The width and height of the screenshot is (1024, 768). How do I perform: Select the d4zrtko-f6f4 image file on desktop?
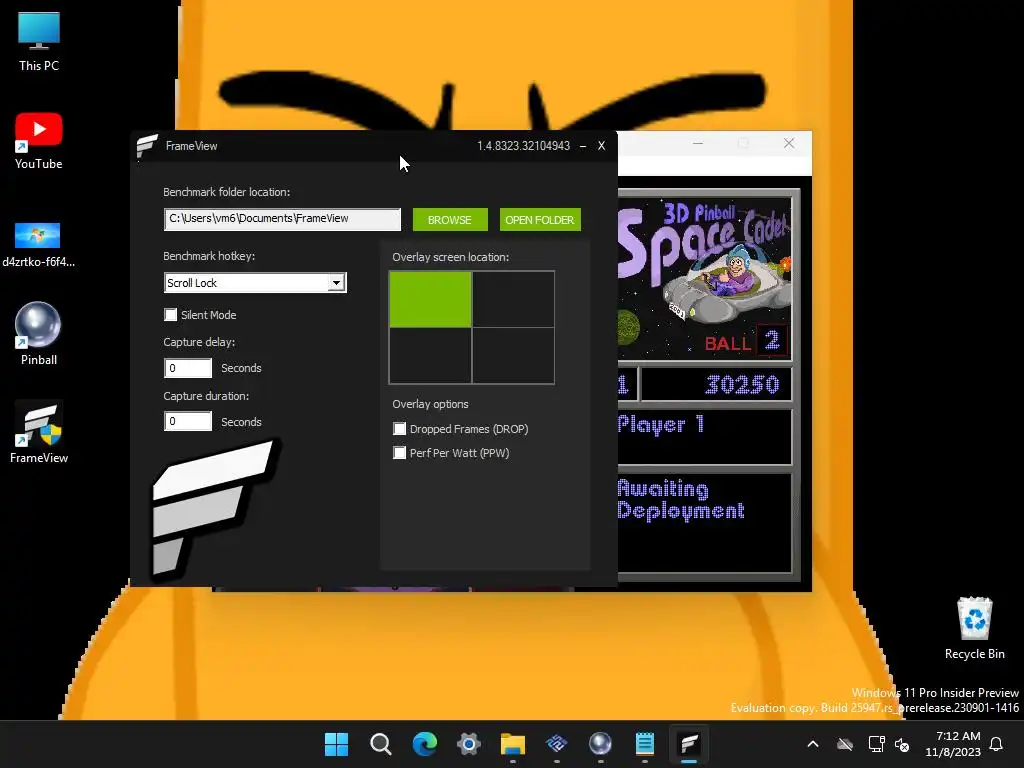click(x=39, y=244)
